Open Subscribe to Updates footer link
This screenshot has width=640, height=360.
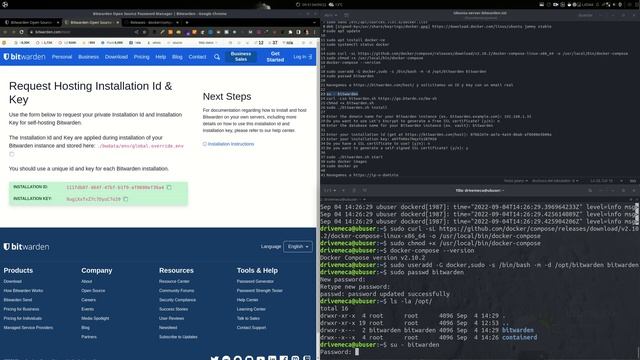click(178, 337)
